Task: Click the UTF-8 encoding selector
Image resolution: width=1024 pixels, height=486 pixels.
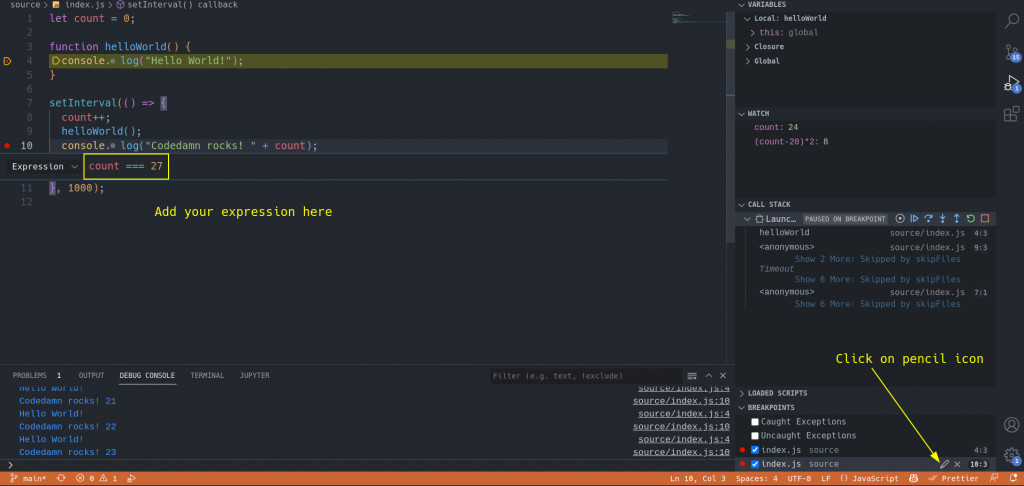Action: point(799,478)
